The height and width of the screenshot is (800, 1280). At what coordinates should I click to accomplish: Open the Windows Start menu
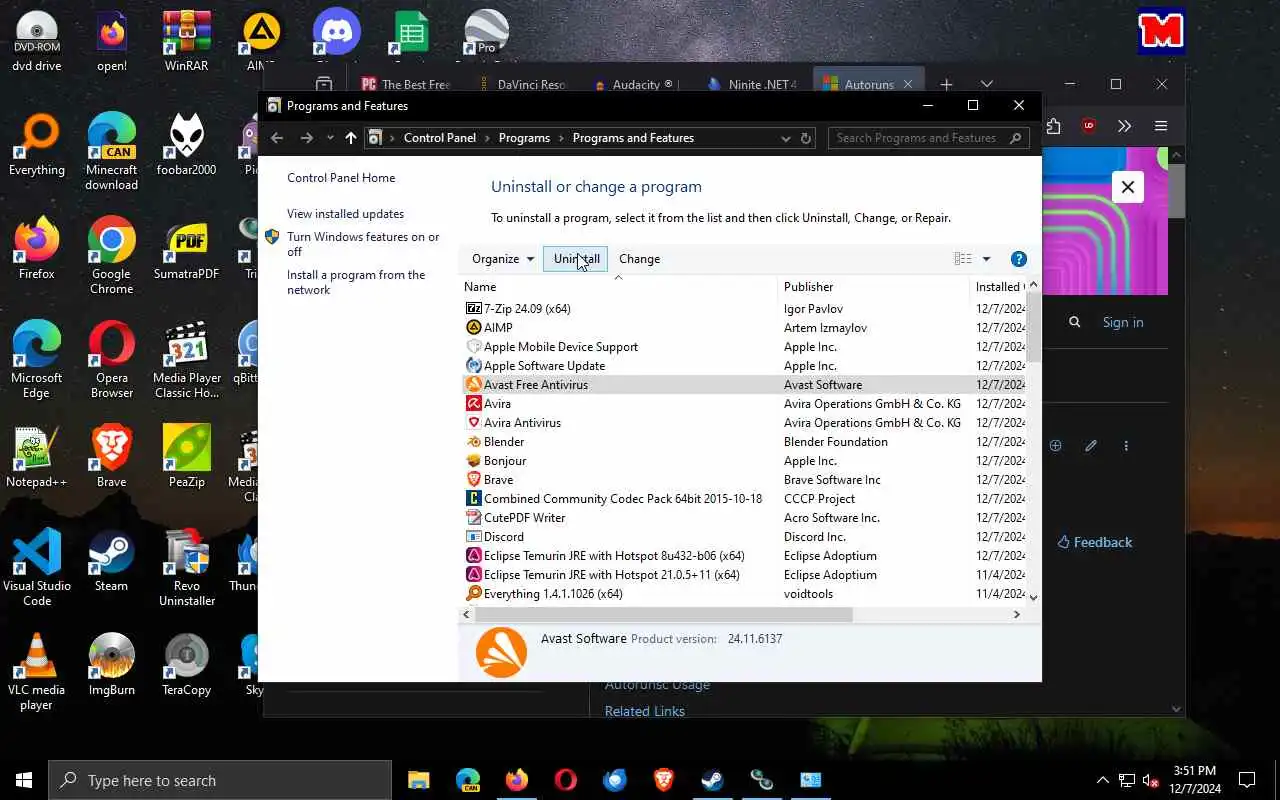pyautogui.click(x=24, y=780)
